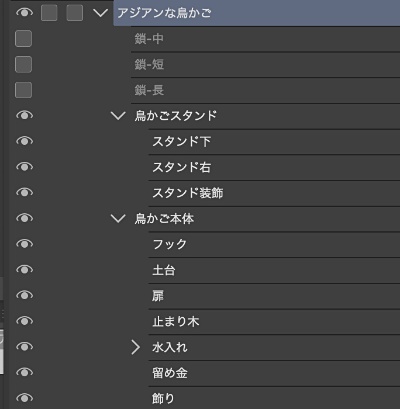The height and width of the screenshot is (409, 400).
Task: Select the 鎖-中 item
Action: pos(265,39)
